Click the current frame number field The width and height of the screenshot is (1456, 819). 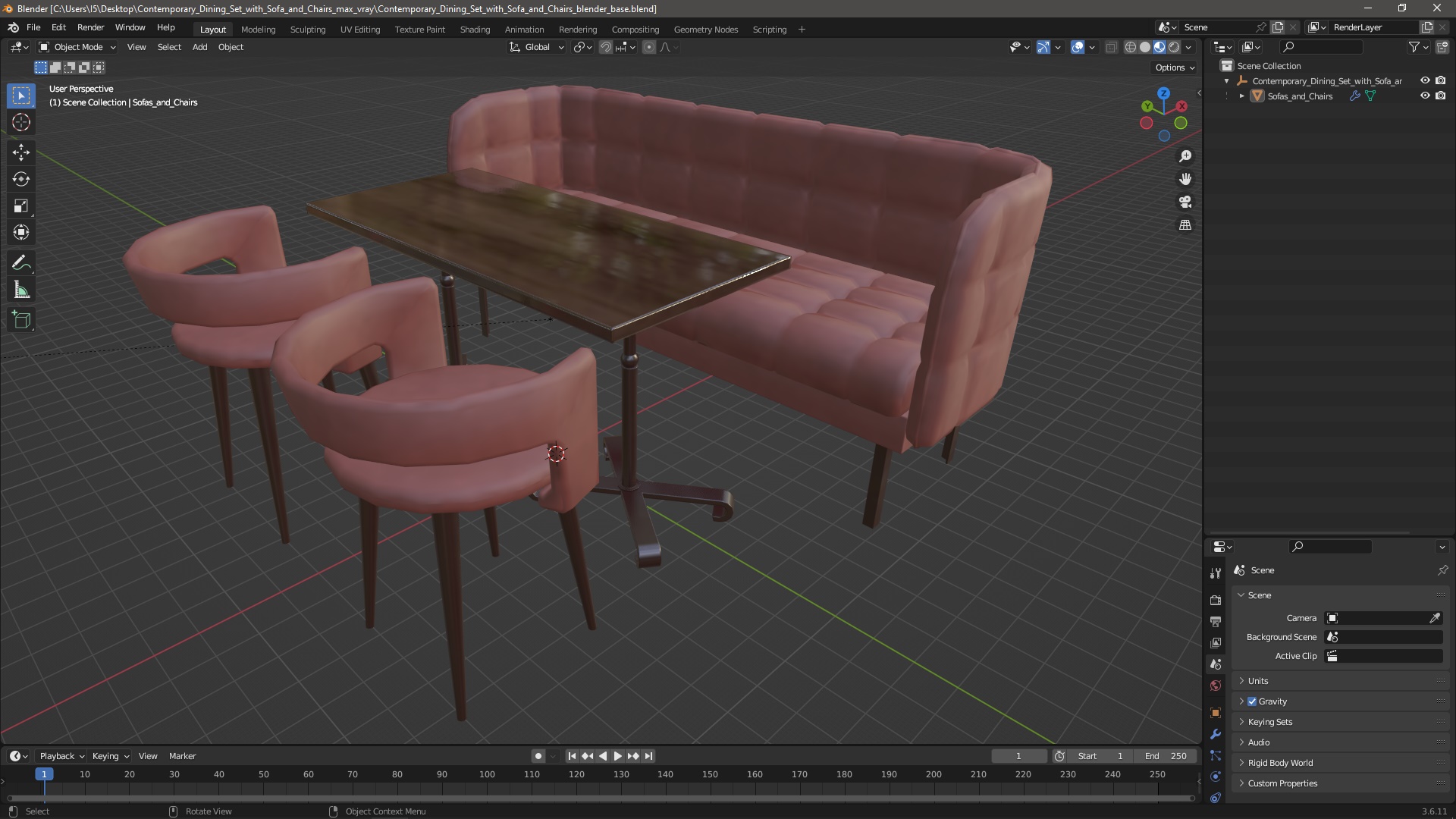1018,756
